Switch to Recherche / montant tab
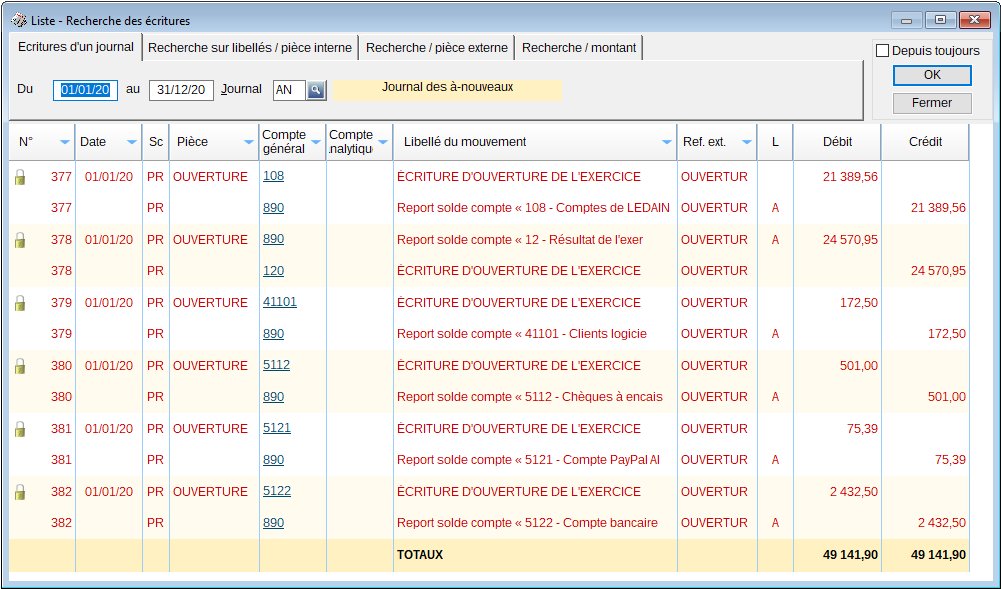Image resolution: width=1001 pixels, height=589 pixels. (x=578, y=48)
